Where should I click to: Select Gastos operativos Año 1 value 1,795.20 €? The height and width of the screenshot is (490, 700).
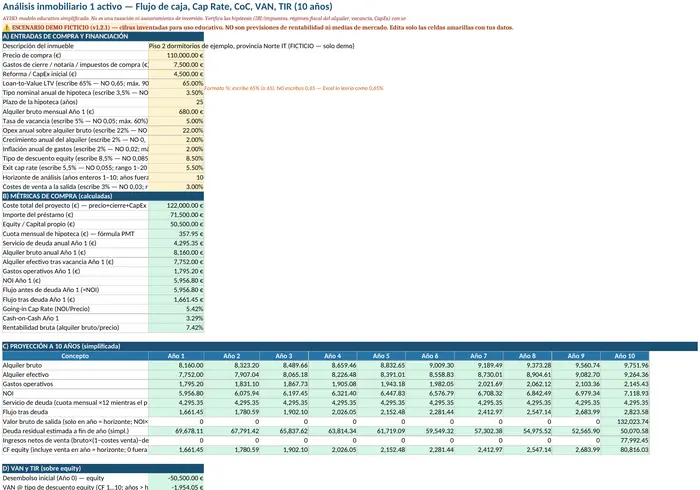176,271
